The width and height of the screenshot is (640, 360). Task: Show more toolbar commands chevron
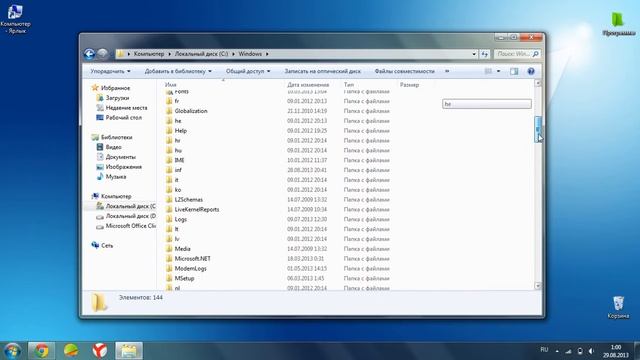[447, 71]
